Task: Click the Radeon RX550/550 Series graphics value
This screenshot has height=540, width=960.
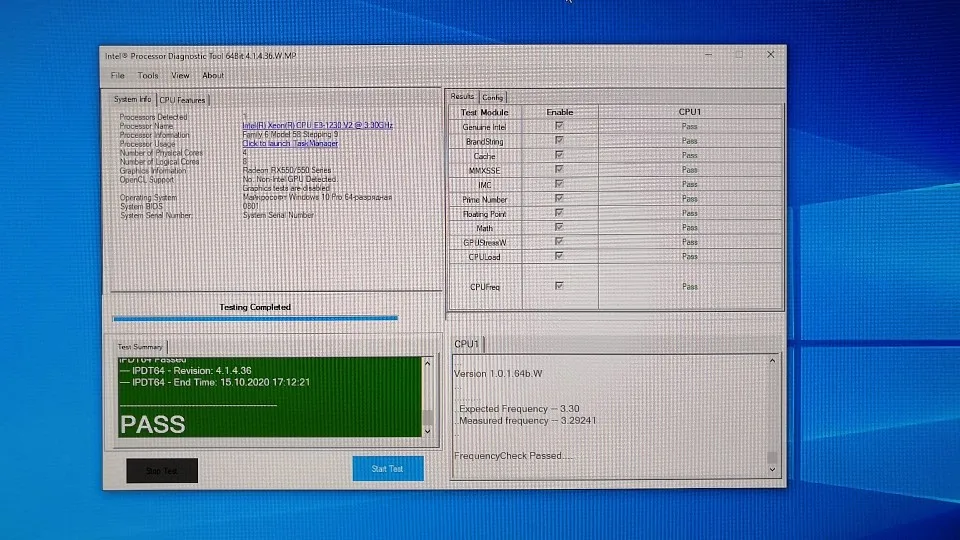Action: [x=287, y=170]
